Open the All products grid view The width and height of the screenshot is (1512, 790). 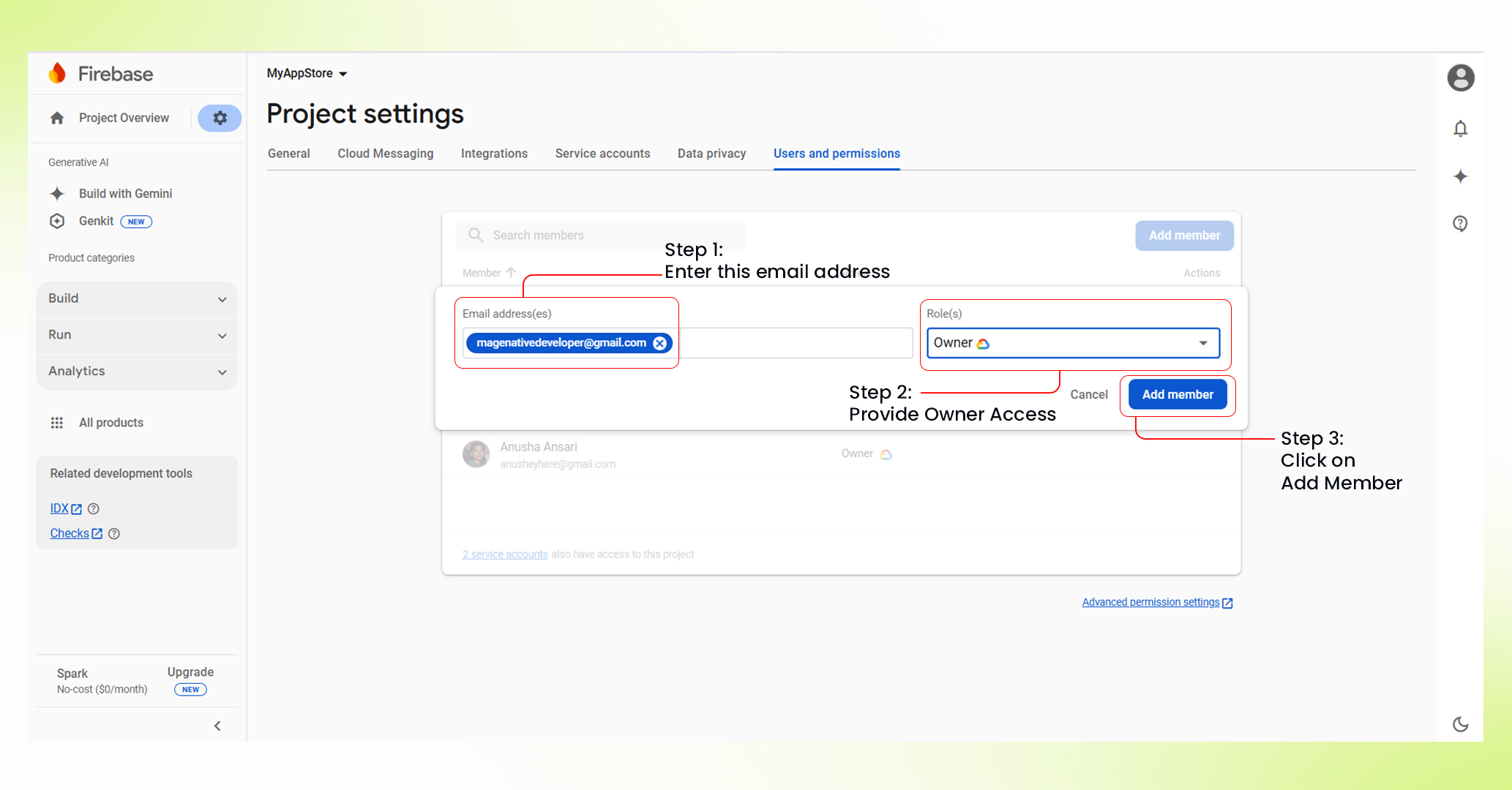tap(110, 422)
